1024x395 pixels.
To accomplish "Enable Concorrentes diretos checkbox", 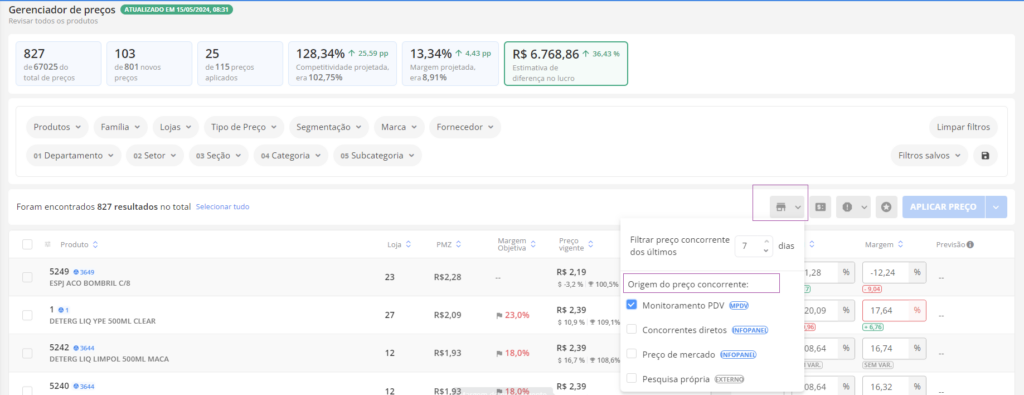I will click(632, 330).
